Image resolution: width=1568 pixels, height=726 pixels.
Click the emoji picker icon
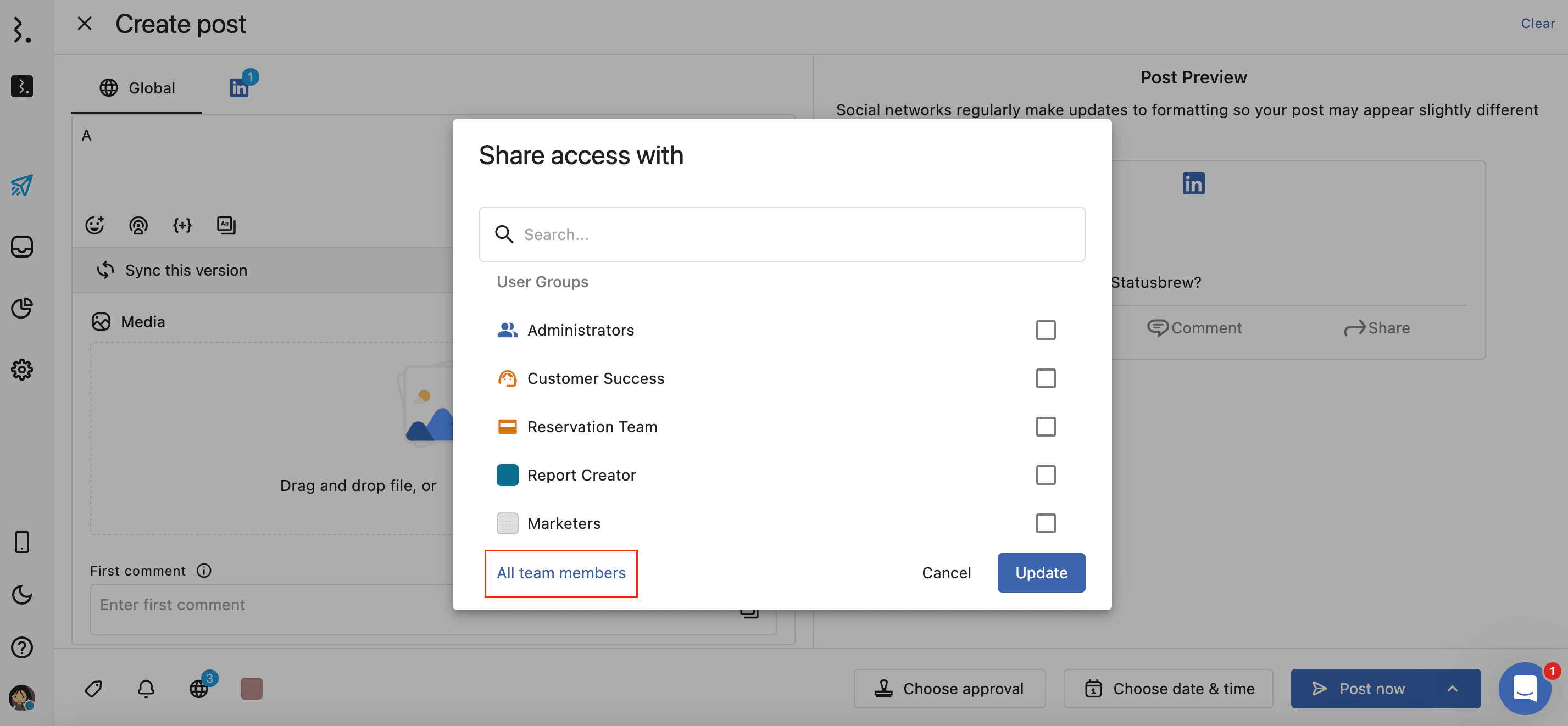[x=94, y=225]
